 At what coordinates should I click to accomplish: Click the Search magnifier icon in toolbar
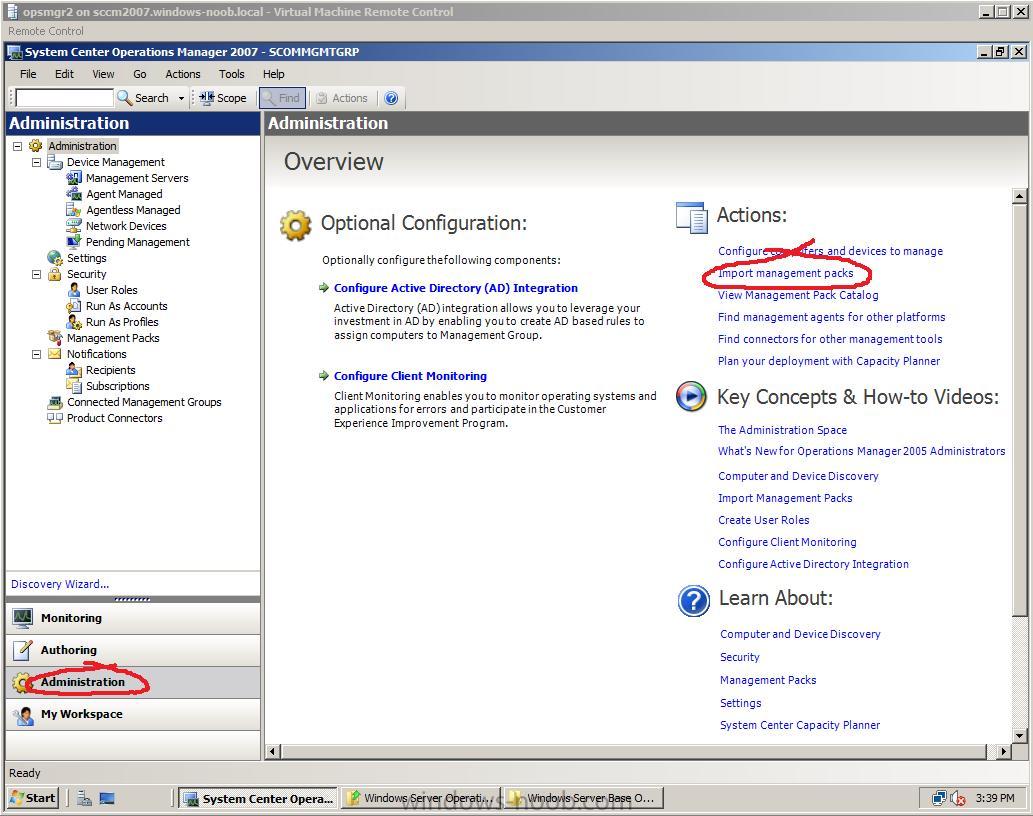(x=124, y=98)
